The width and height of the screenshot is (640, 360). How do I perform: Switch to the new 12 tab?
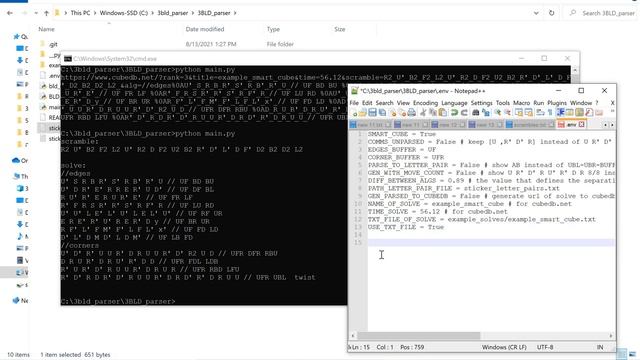[449, 124]
